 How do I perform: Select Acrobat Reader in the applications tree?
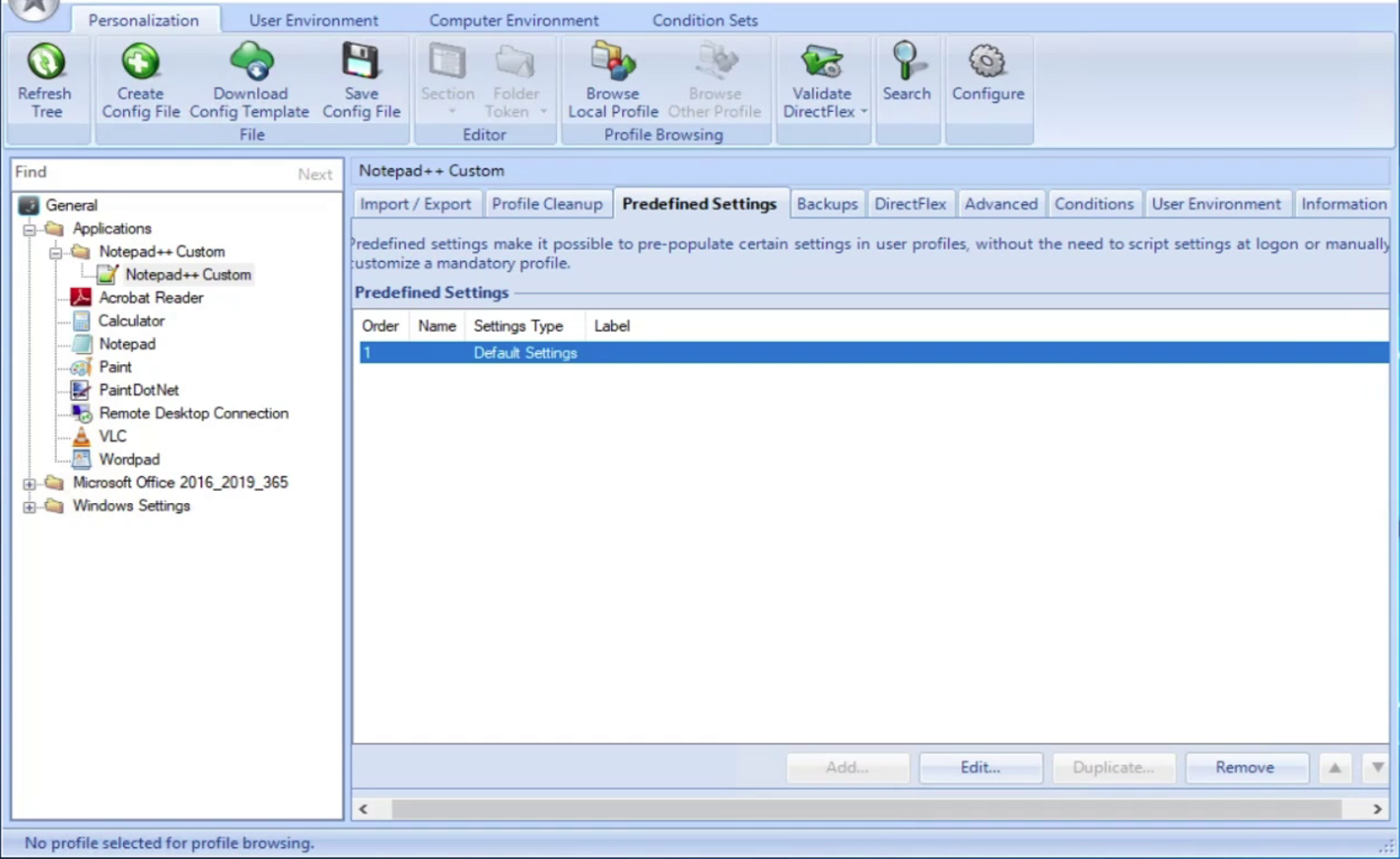(x=150, y=297)
